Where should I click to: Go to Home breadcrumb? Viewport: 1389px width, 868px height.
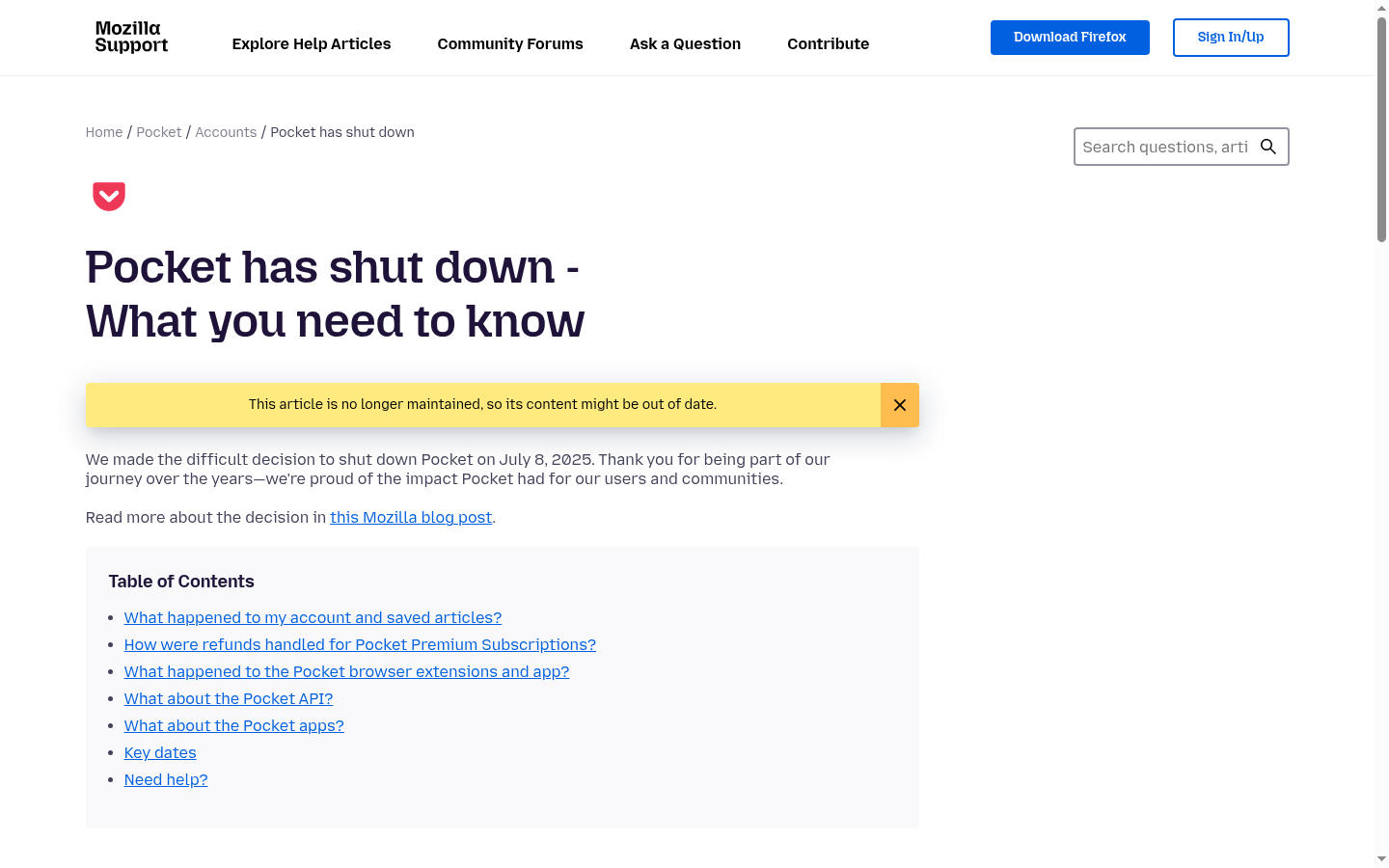click(104, 132)
